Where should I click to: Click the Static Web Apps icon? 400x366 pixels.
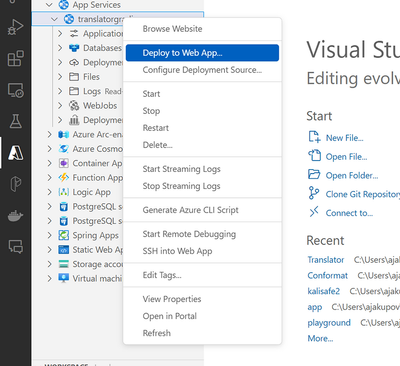[63, 250]
